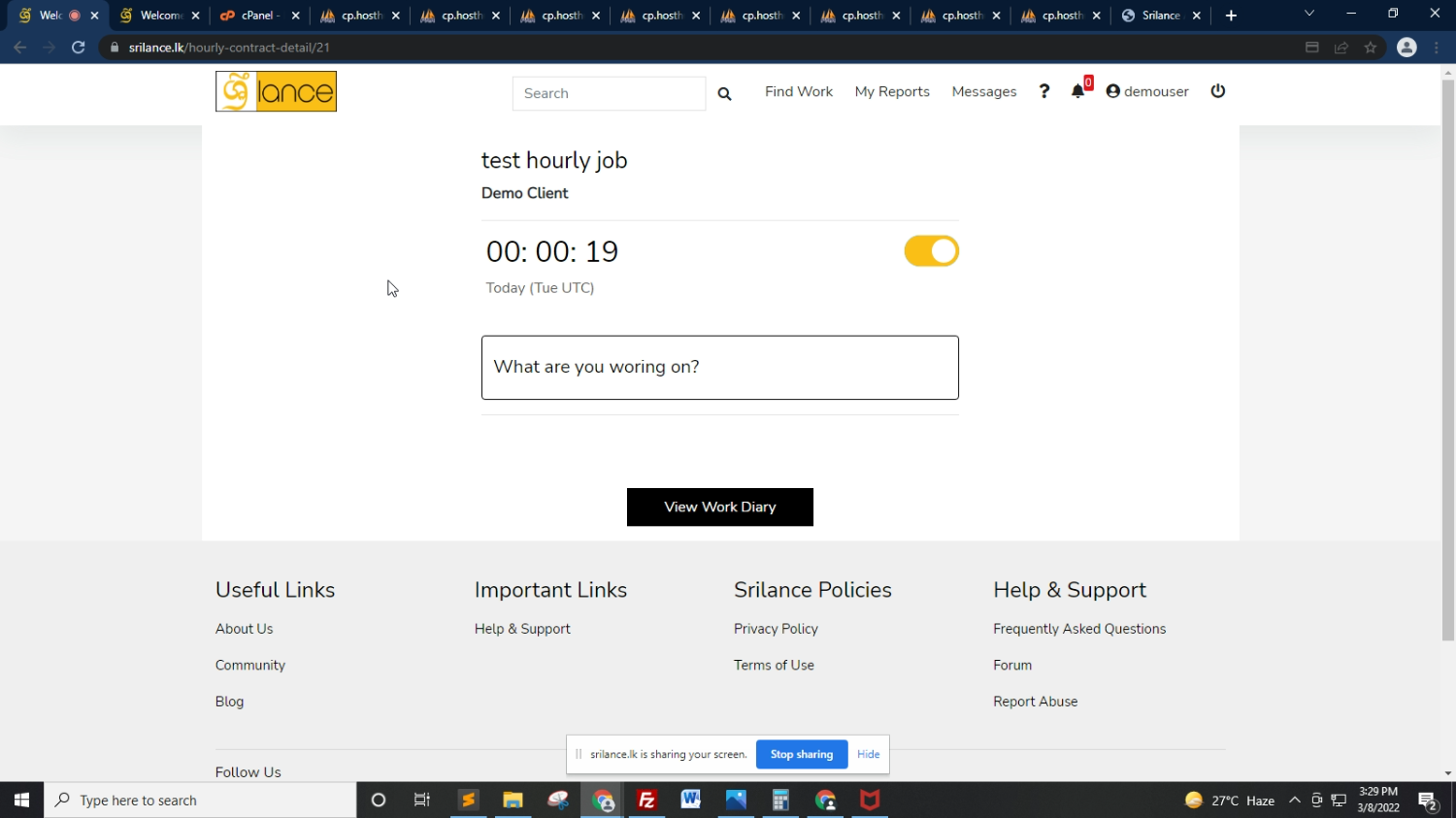
Task: Click the page vertical scrollbar
Action: (1447, 359)
